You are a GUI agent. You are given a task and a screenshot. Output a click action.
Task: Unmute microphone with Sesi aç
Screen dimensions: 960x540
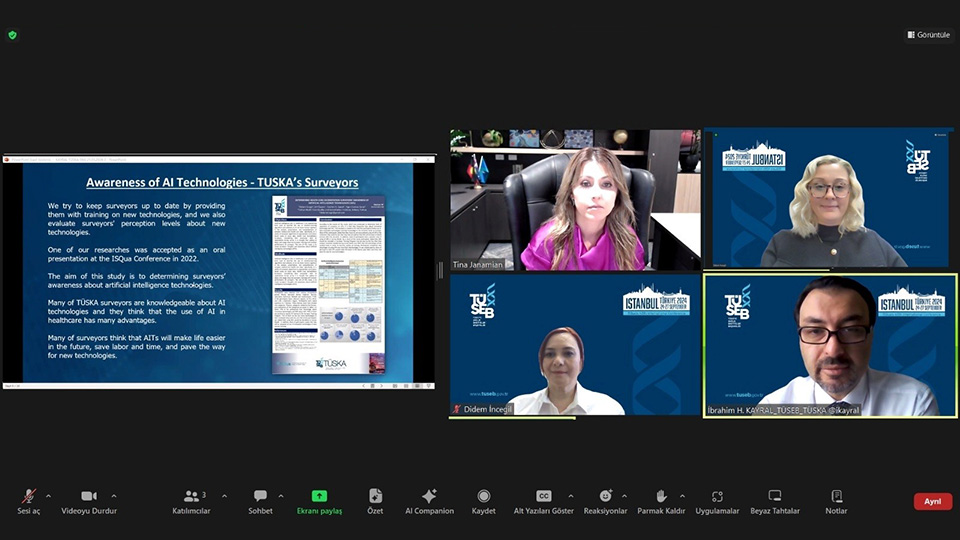tap(29, 501)
